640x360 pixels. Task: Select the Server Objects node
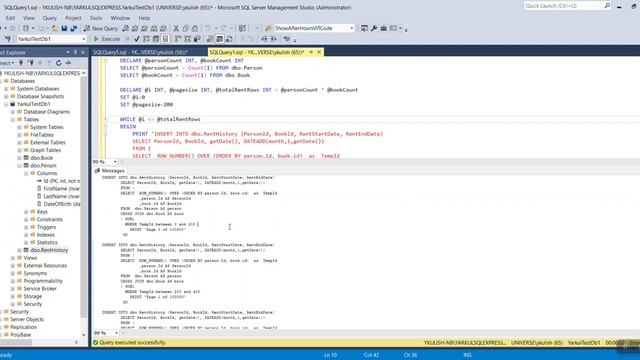click(27, 319)
